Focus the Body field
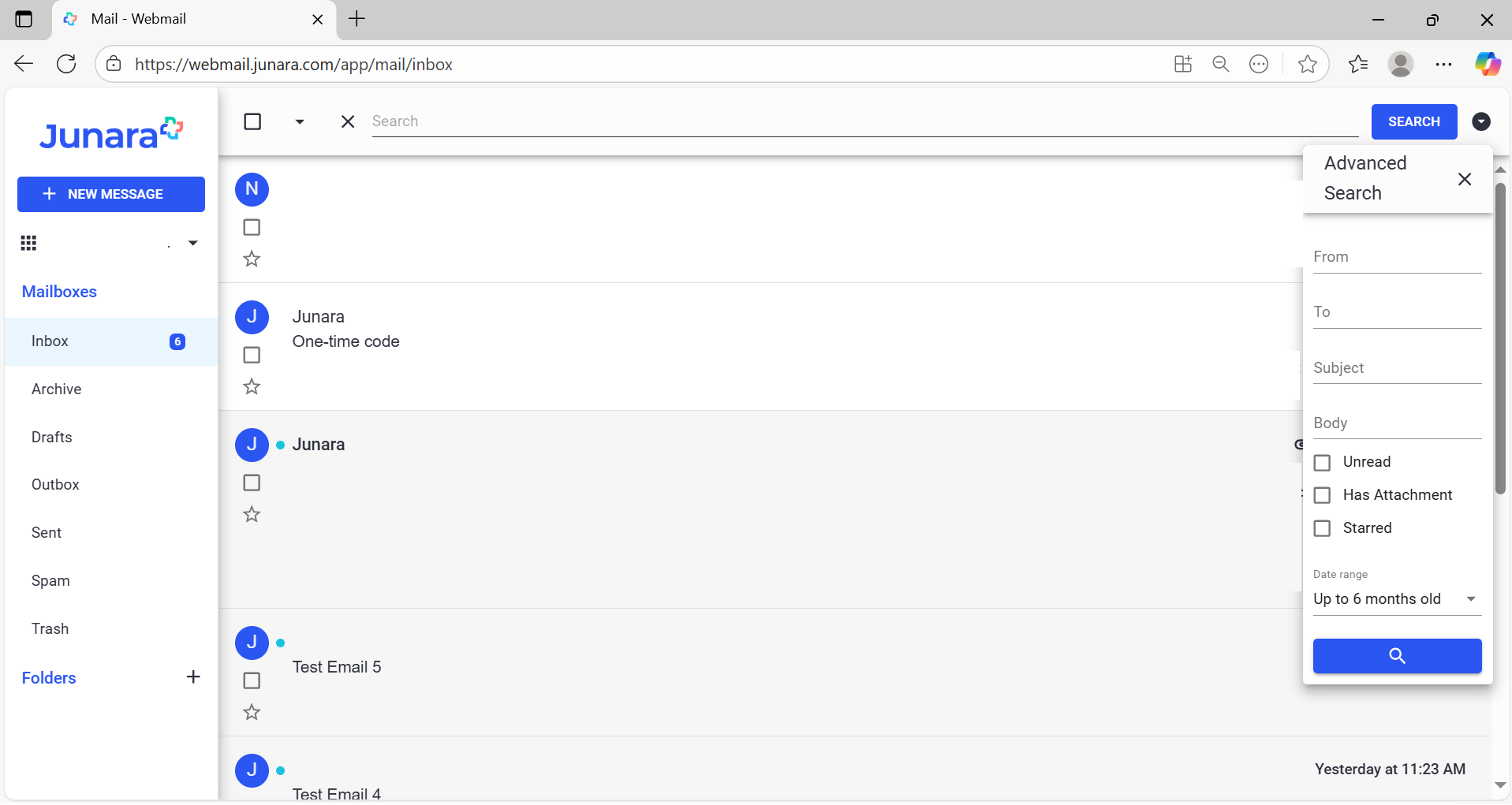Image resolution: width=1512 pixels, height=805 pixels. point(1397,423)
